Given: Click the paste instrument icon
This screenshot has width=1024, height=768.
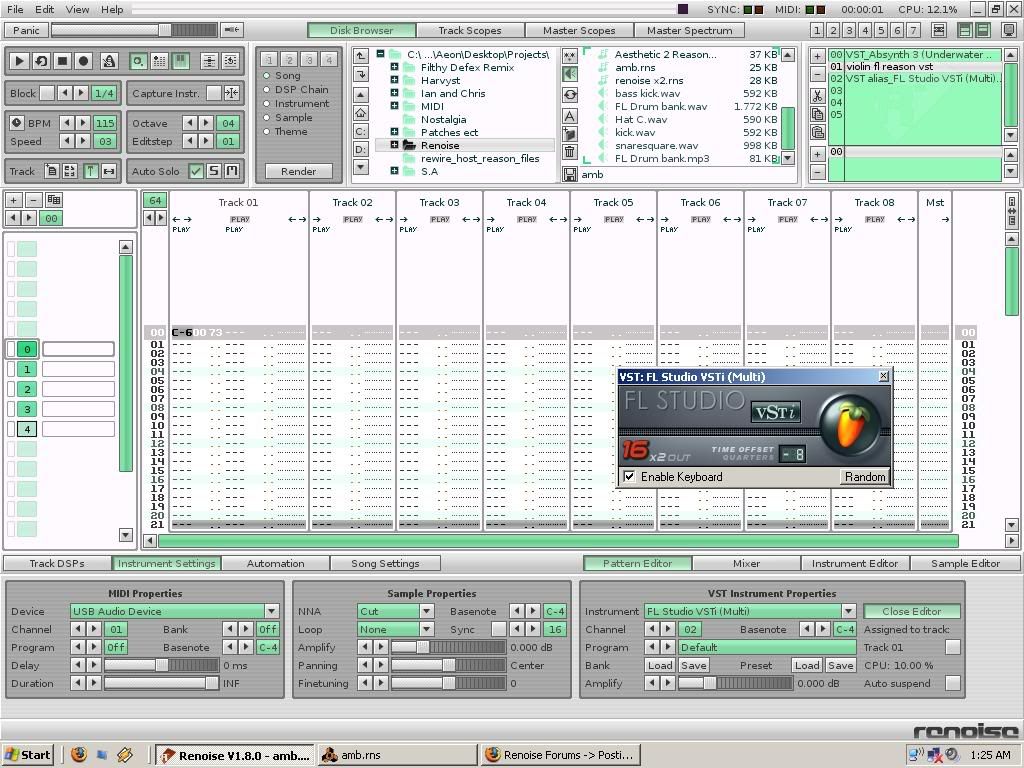Looking at the screenshot, I should 817,133.
